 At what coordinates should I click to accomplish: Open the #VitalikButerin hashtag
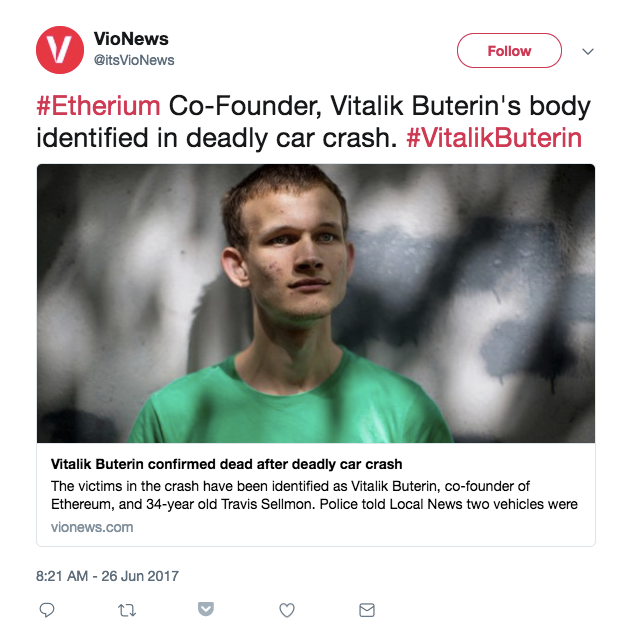click(494, 138)
